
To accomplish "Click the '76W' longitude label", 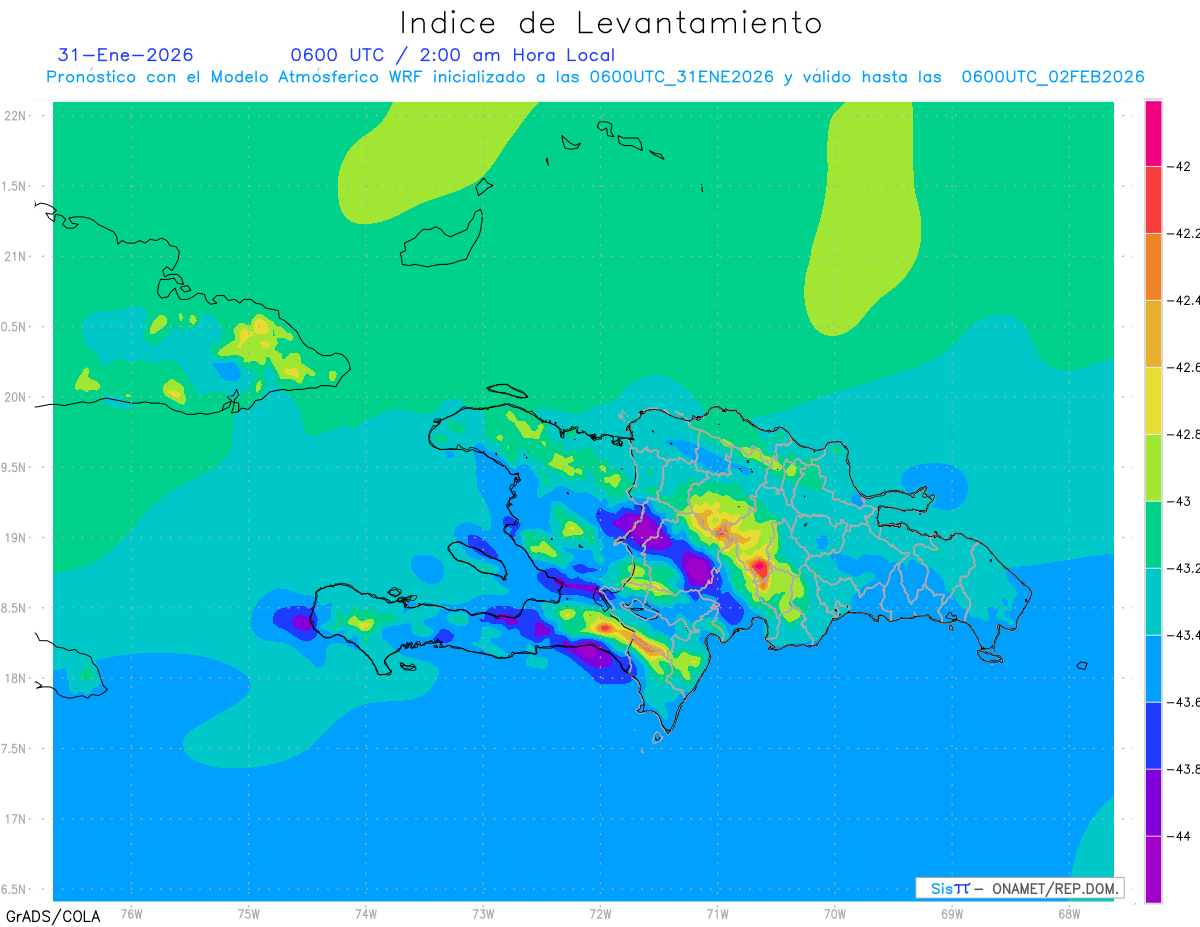I will [131, 914].
